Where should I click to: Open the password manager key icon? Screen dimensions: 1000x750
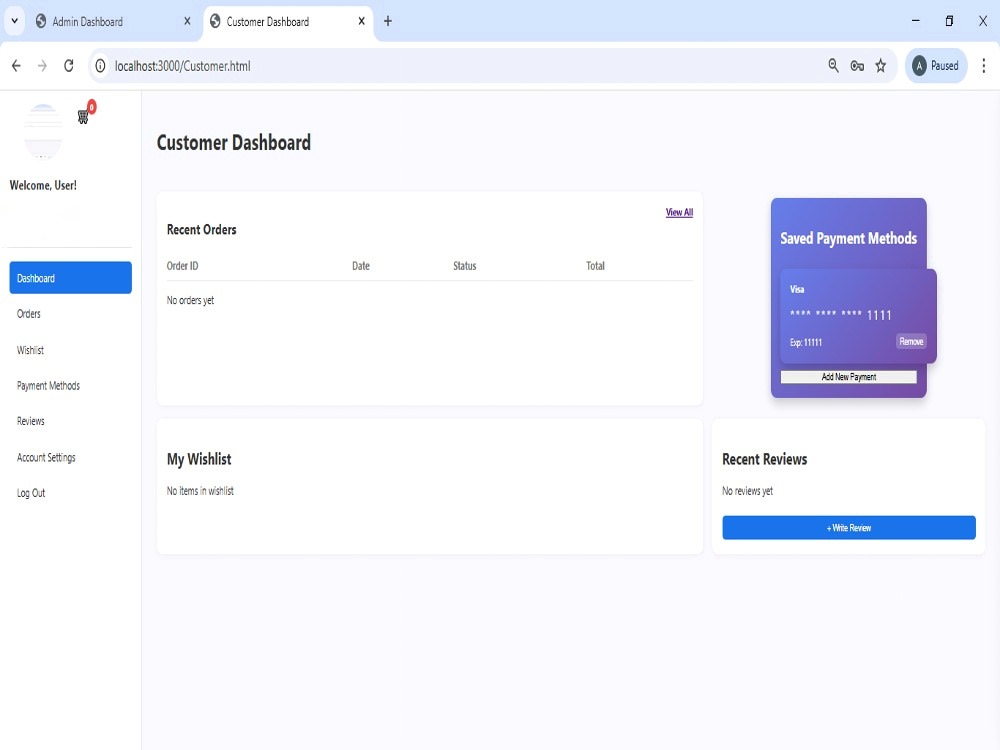(857, 66)
